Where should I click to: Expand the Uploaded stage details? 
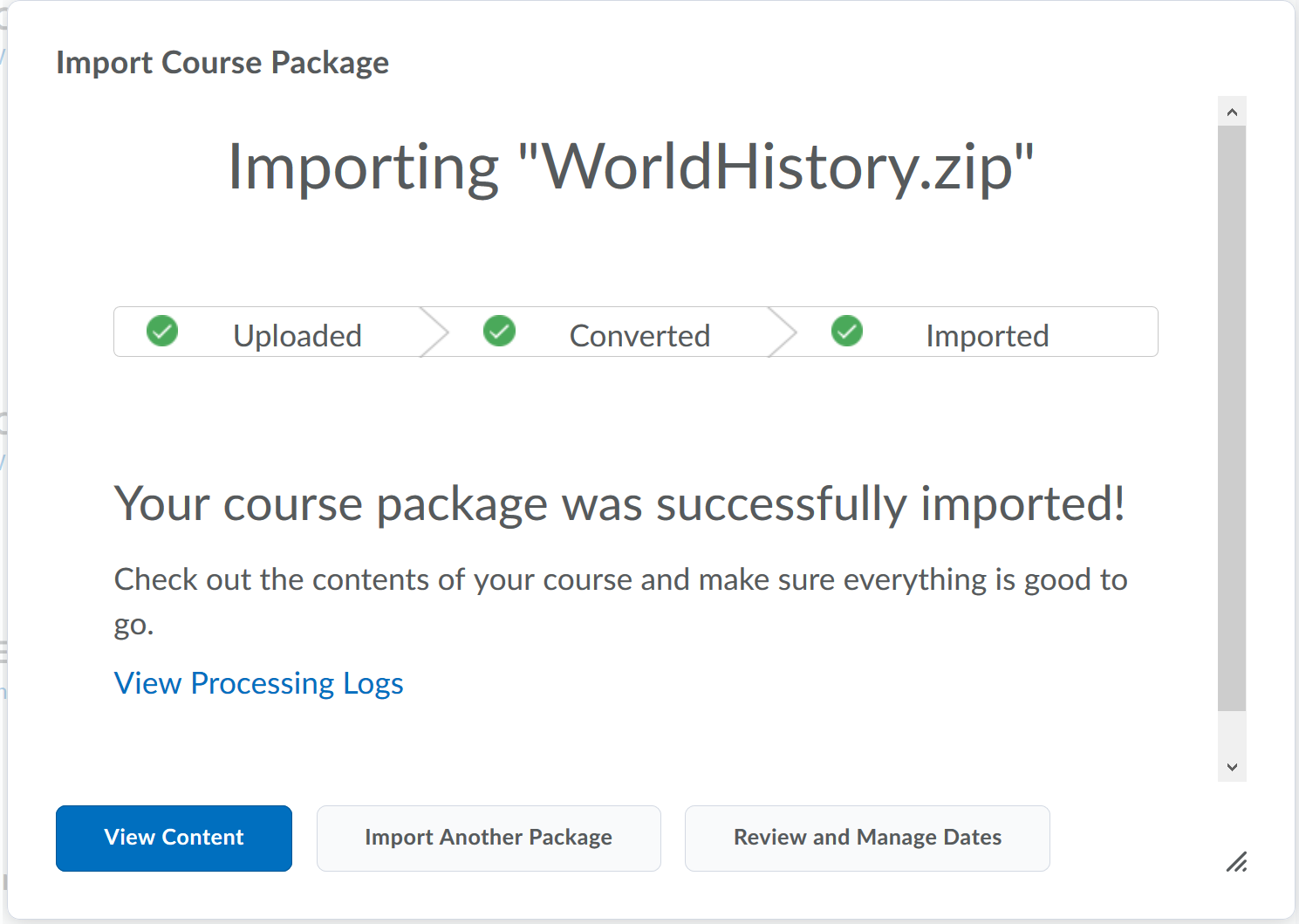click(x=297, y=335)
